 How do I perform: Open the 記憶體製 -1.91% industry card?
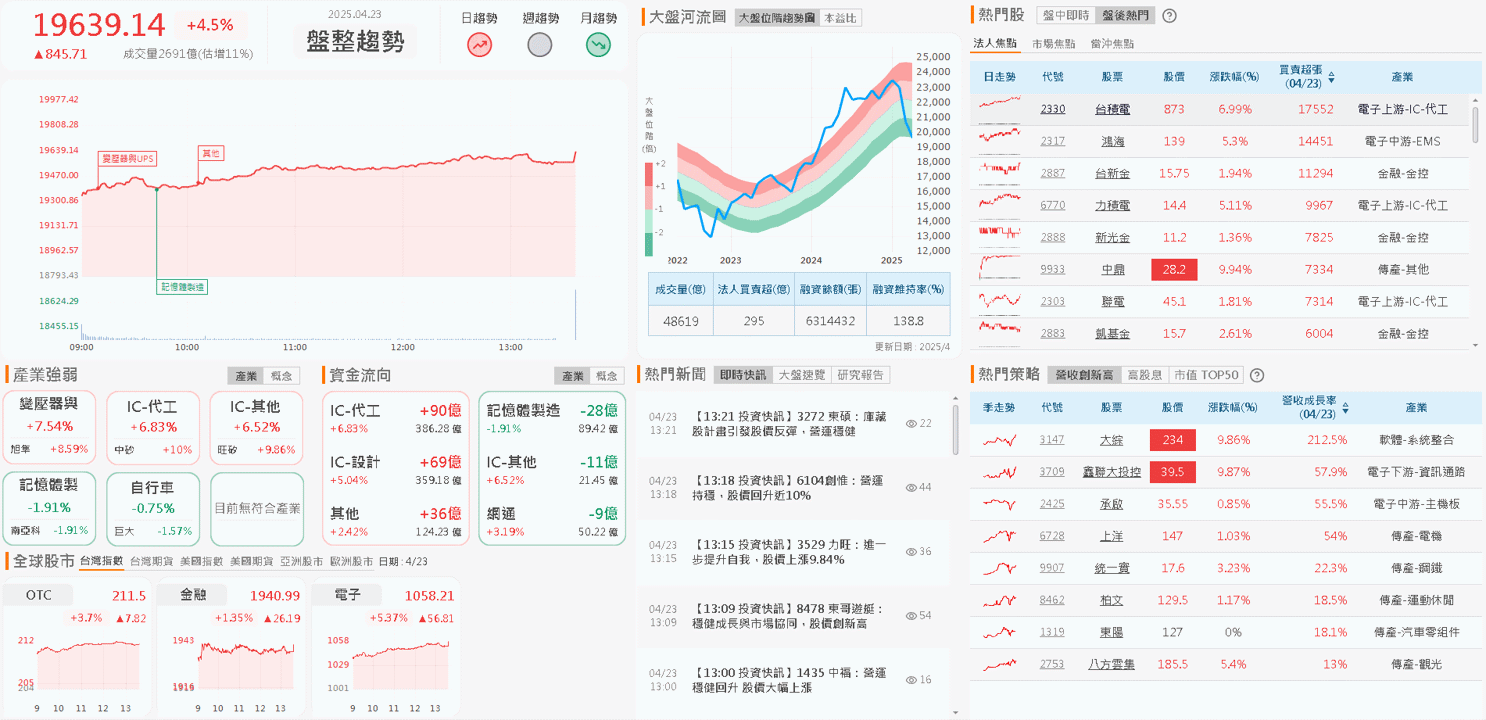[50, 508]
